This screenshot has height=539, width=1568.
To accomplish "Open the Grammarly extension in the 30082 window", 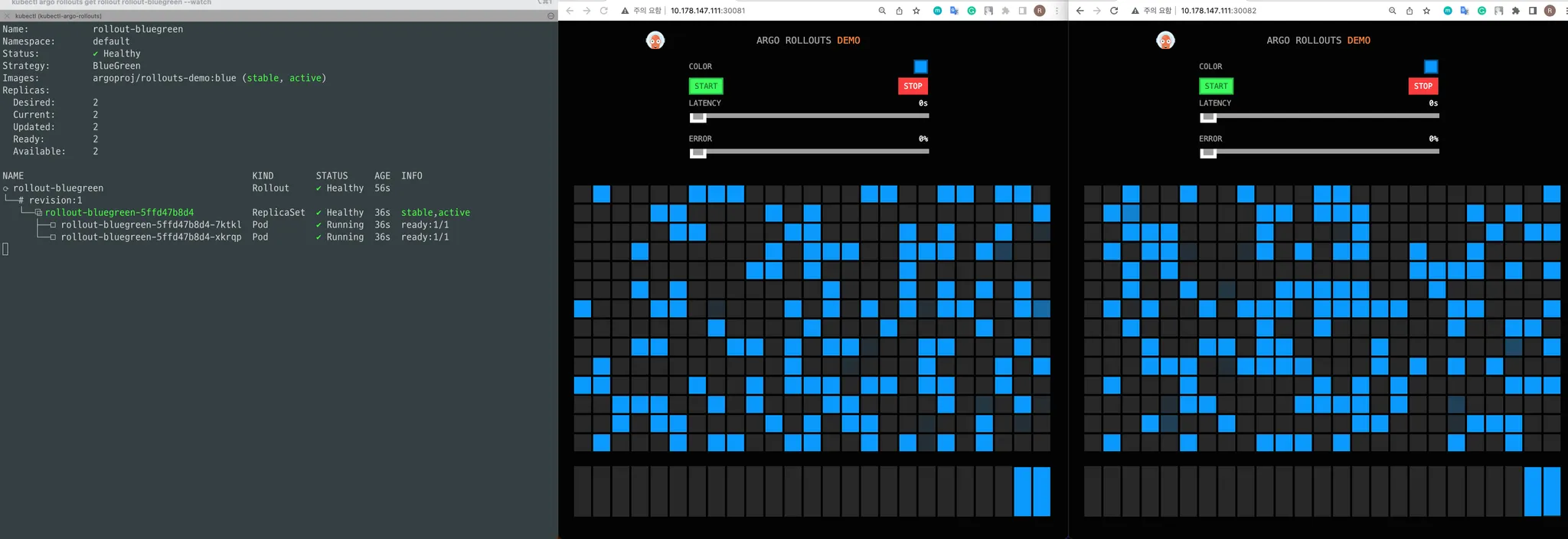I will (1482, 11).
